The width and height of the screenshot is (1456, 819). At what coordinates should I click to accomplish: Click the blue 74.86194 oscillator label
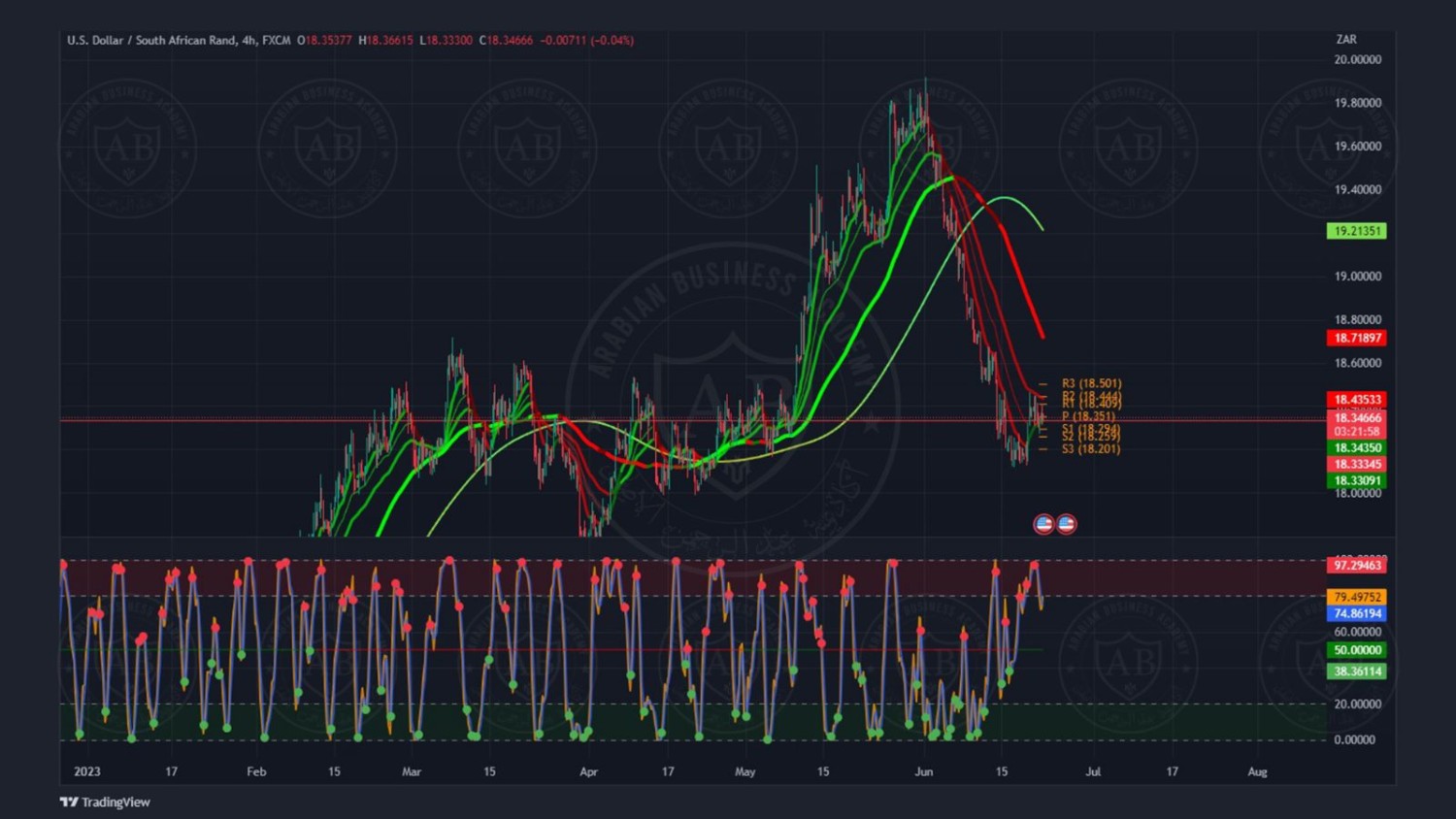click(1357, 614)
